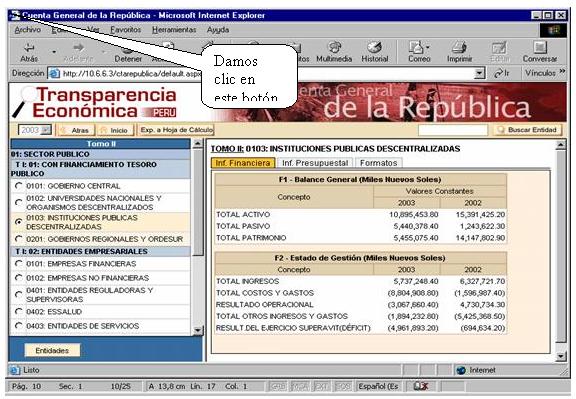Open the Back history dropdown arrow
Viewport: 576px width, 399px height.
pyautogui.click(x=54, y=52)
